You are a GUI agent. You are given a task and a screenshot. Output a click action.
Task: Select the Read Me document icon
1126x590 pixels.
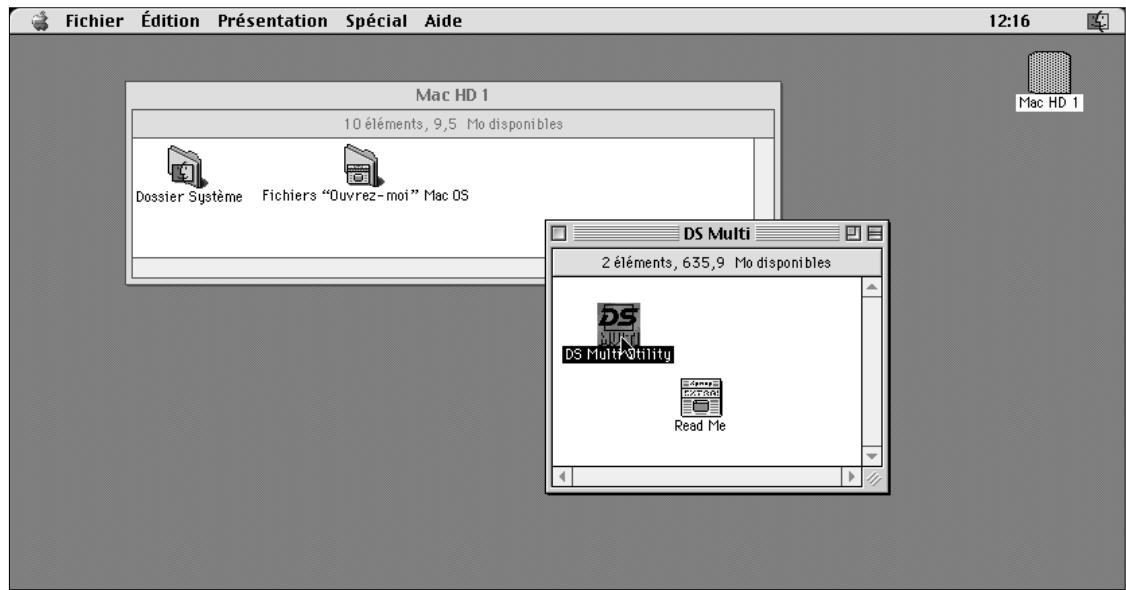[701, 398]
